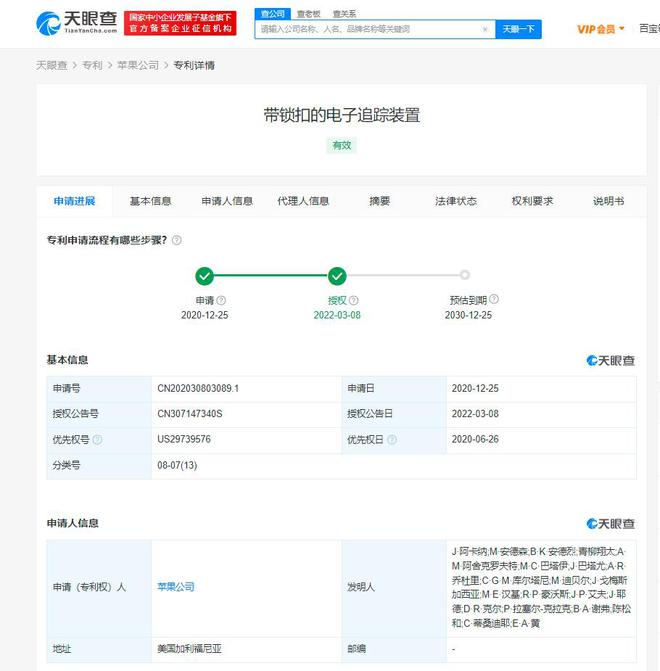This screenshot has width=660, height=671.
Task: Switch to the 说明书 tab
Action: point(609,201)
